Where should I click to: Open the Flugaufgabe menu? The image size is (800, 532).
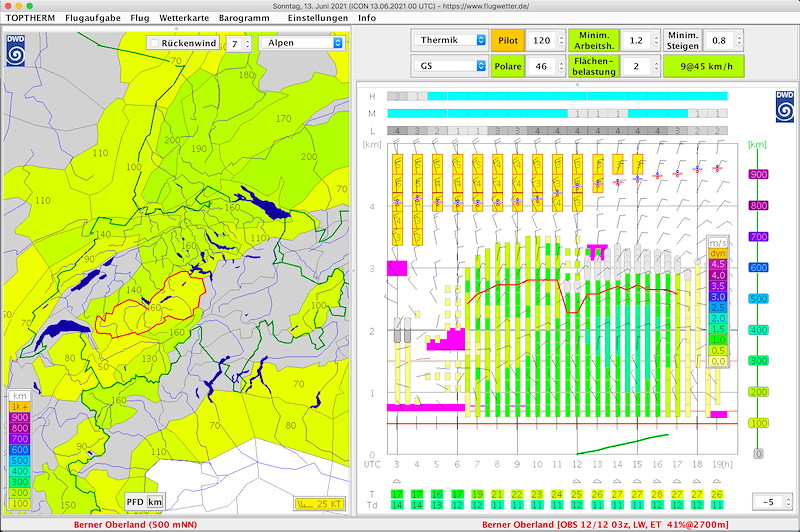[93, 18]
